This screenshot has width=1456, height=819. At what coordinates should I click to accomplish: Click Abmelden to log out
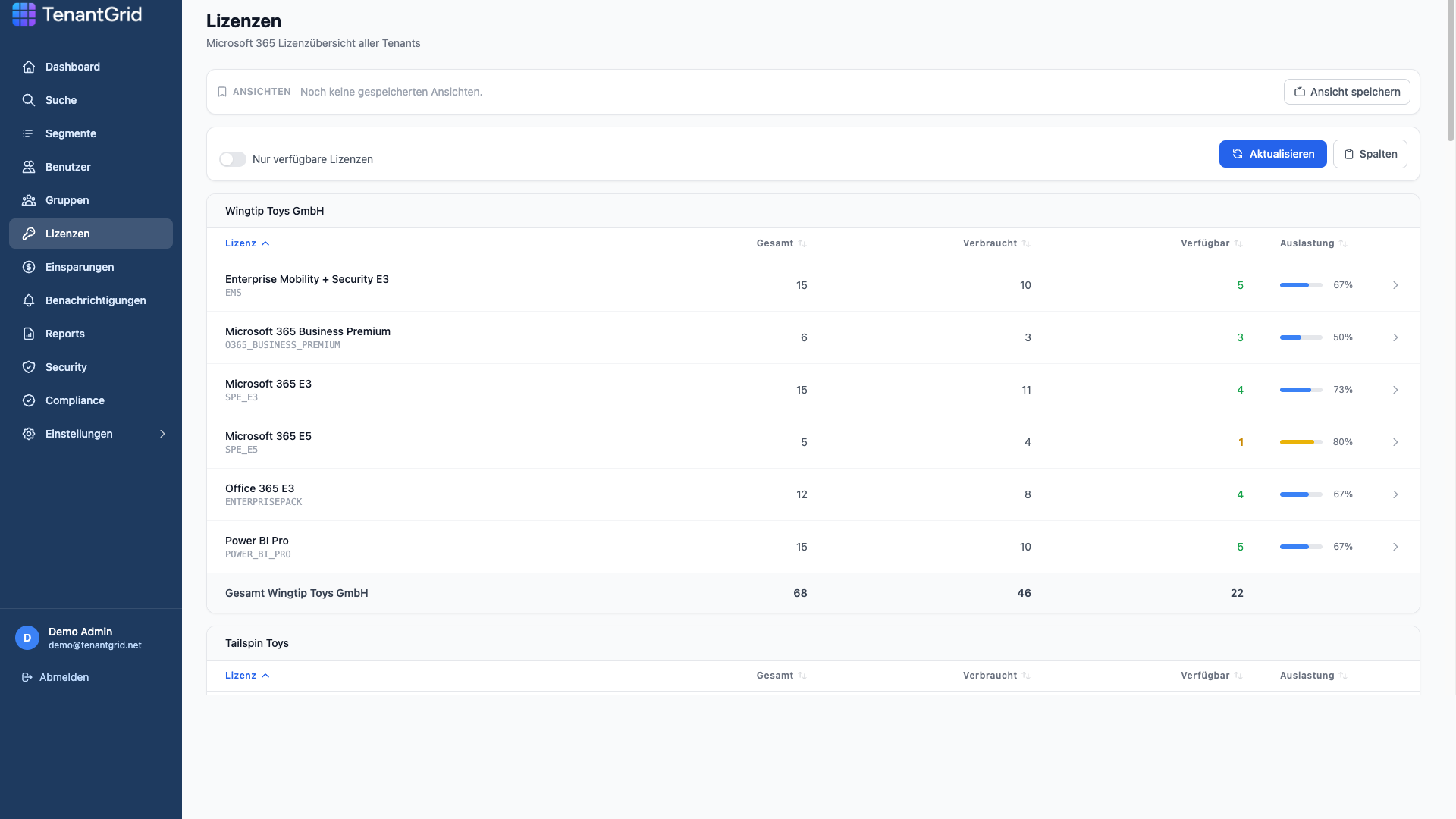click(x=55, y=677)
